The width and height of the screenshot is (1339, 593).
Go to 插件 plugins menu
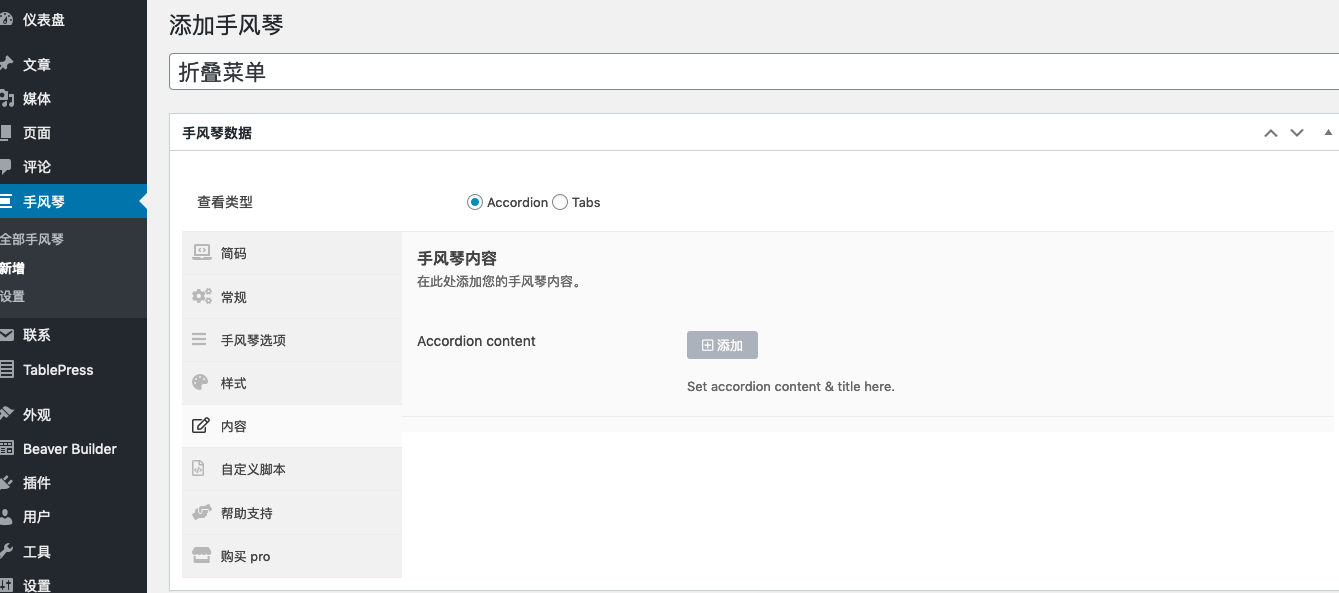tap(37, 483)
